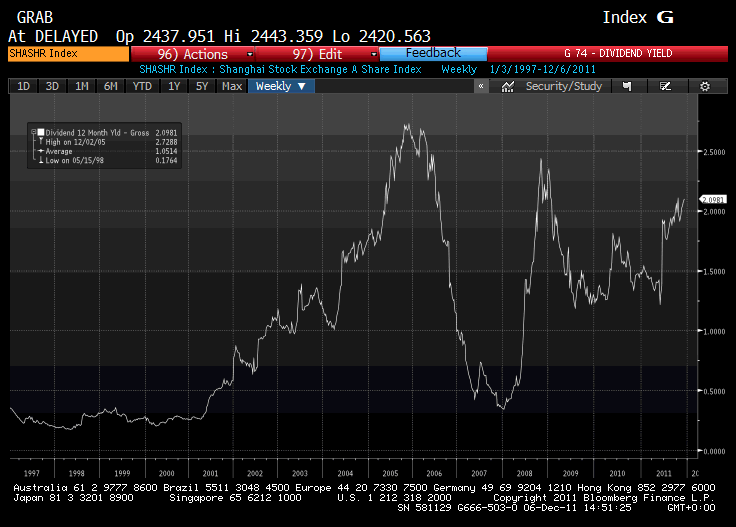Click the double-chevron collapse toolbar icon

[481, 87]
